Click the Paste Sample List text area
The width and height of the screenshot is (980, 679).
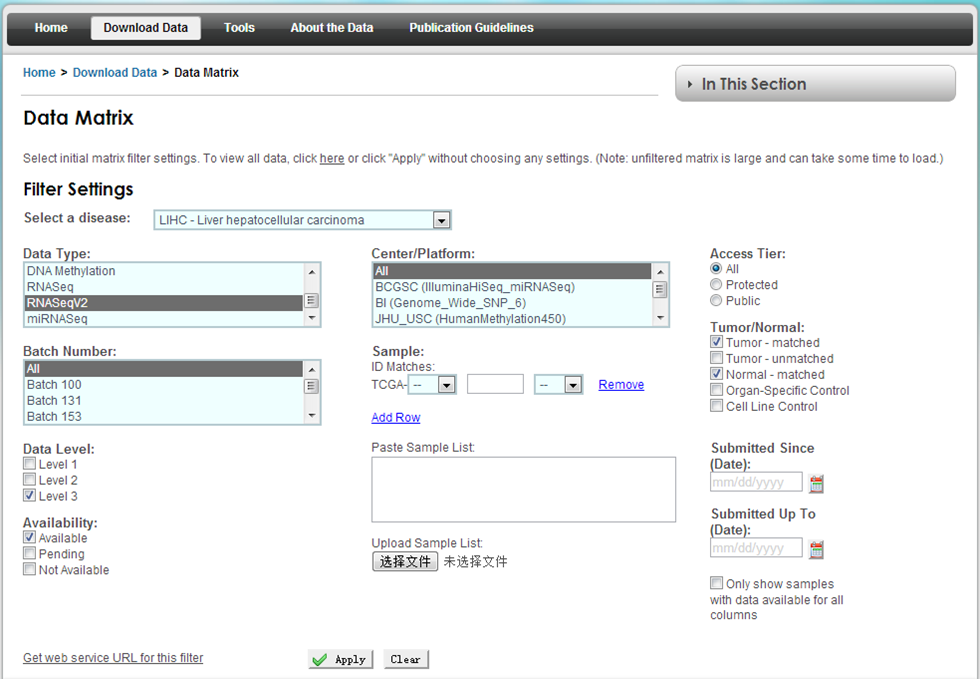coord(523,489)
